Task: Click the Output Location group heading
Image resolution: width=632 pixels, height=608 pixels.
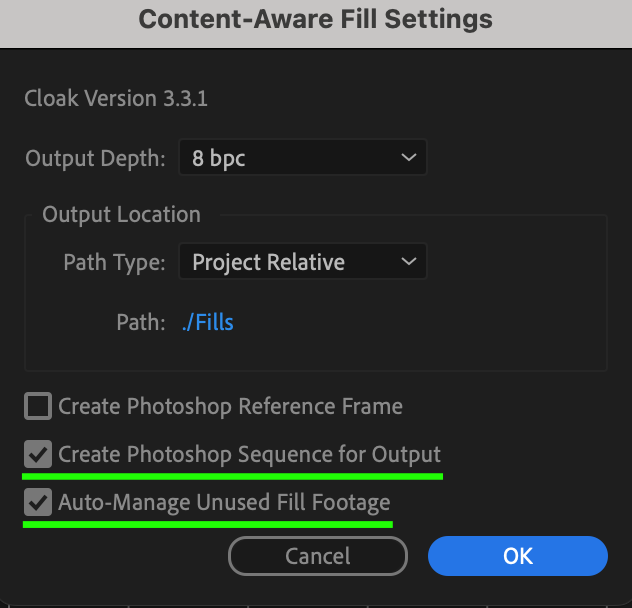Action: coord(121,214)
